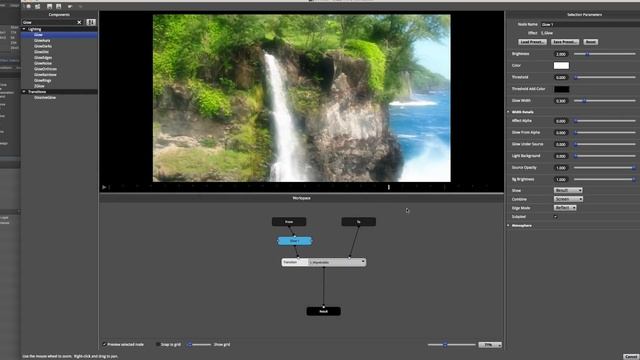Click the Glow Width slider
Viewport: 640px width, 360px height.
click(605, 100)
